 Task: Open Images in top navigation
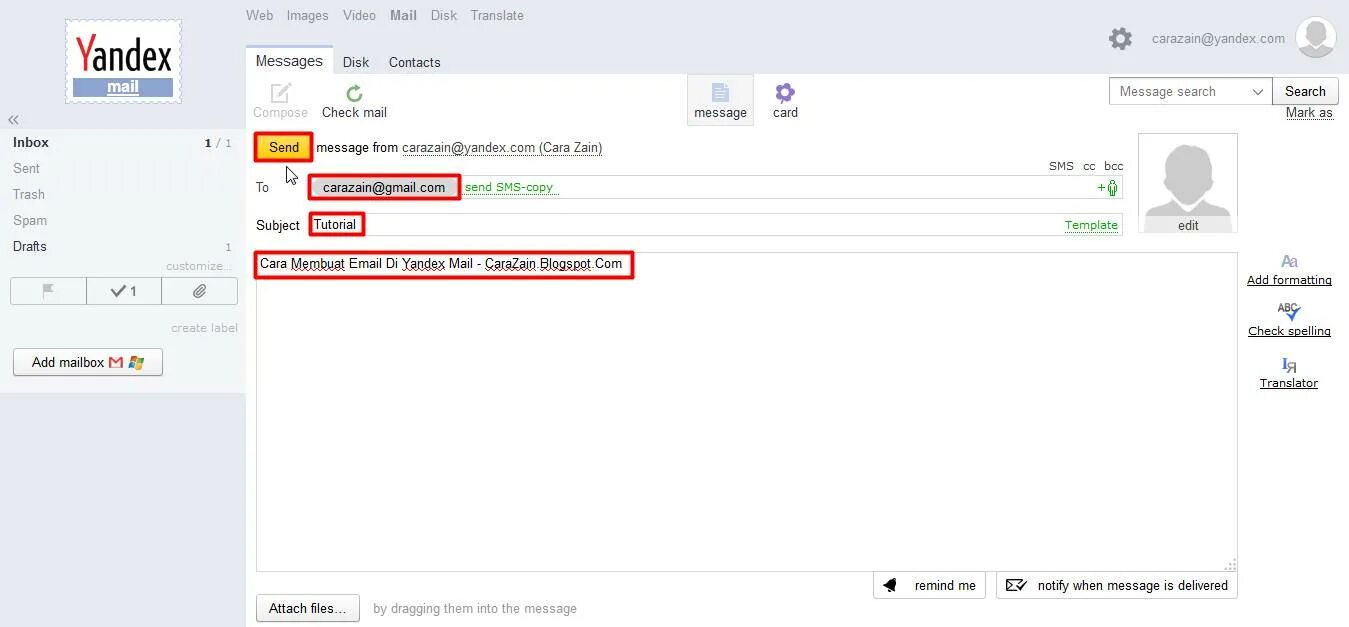point(307,15)
